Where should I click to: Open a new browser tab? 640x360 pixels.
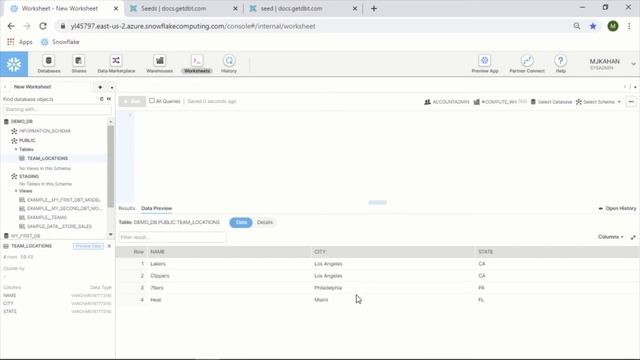pos(374,9)
